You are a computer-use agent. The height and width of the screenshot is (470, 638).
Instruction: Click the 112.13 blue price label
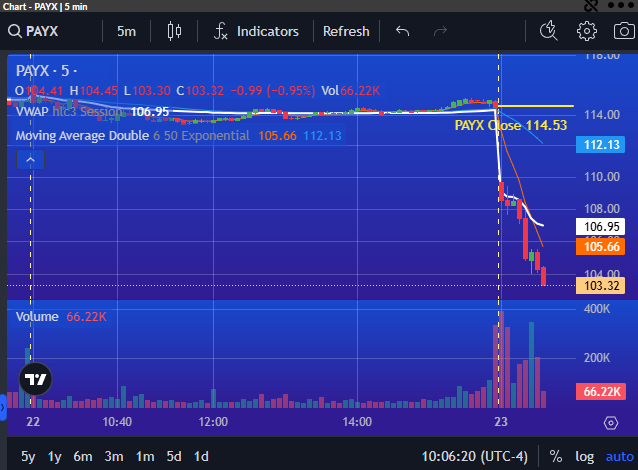tap(601, 144)
